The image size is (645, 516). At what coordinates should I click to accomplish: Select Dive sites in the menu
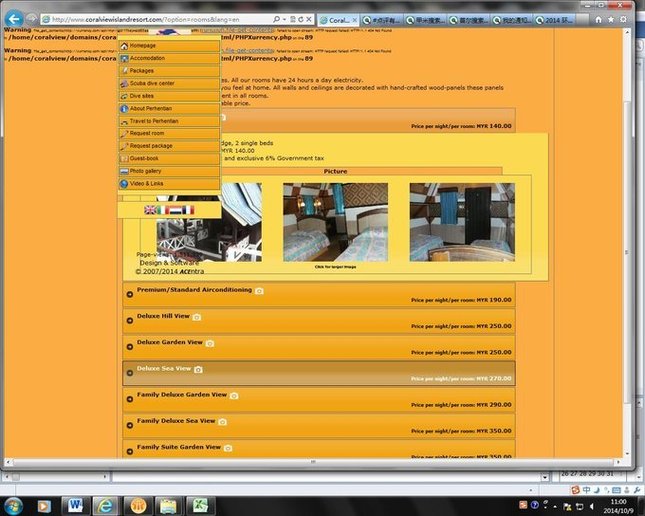169,96
